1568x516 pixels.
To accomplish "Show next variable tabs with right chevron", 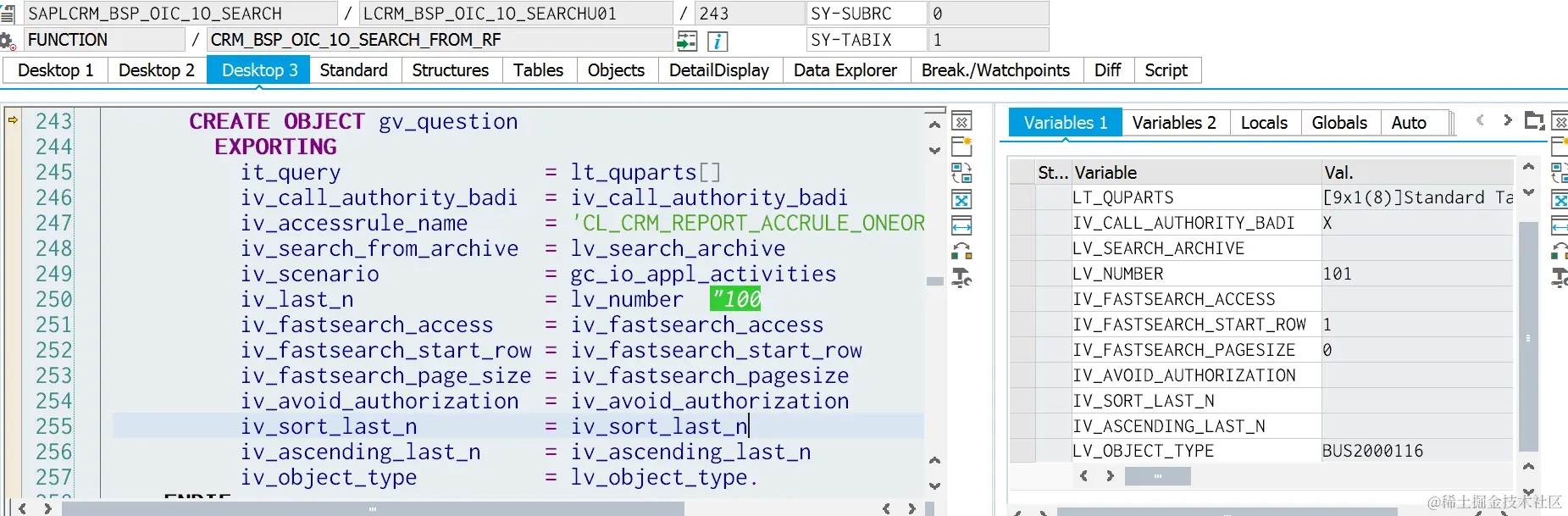I will pos(1508,120).
